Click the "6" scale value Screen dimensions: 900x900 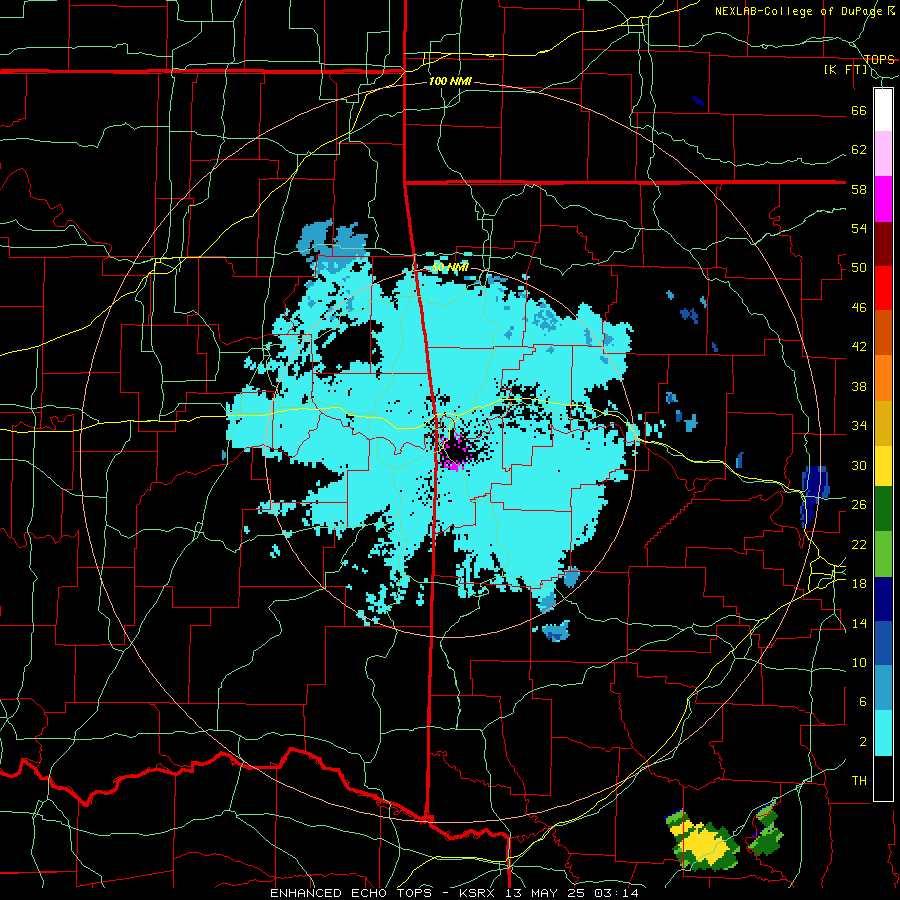click(862, 702)
